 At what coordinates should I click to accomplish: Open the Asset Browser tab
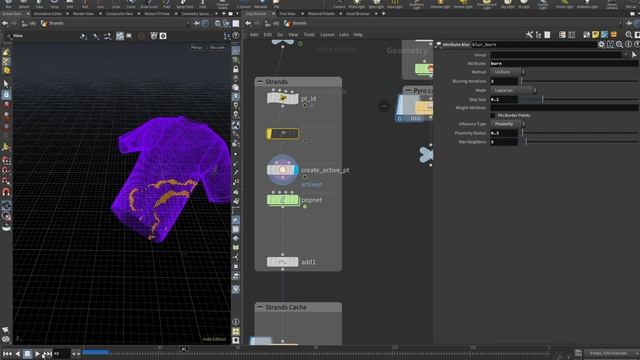pyautogui.click(x=358, y=13)
